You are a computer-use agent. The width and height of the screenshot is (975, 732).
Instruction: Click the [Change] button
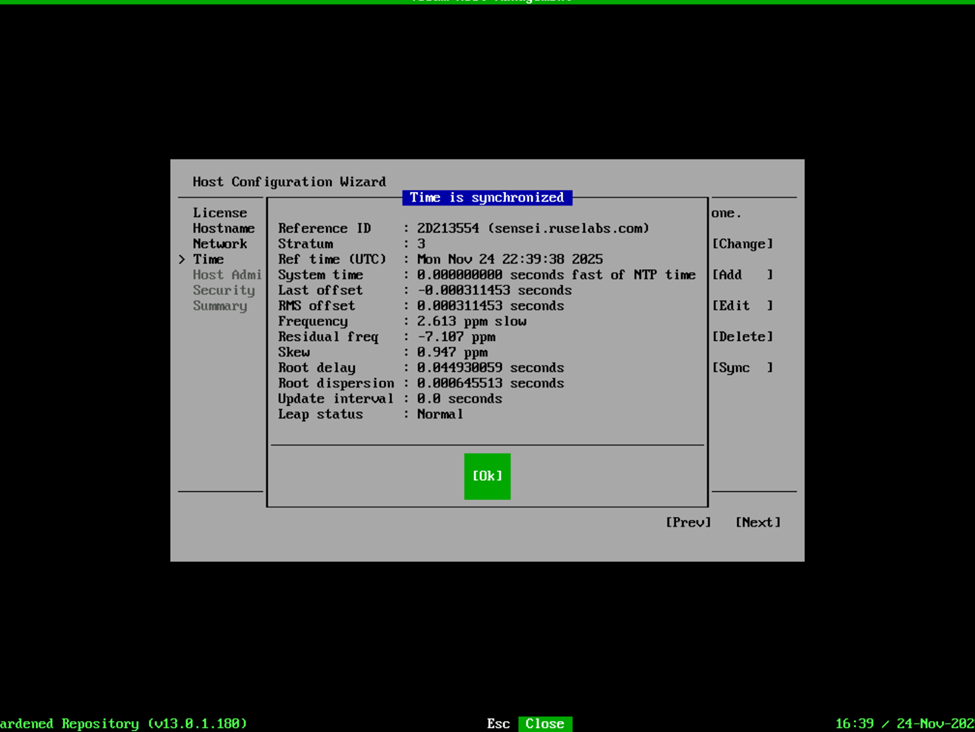click(742, 244)
